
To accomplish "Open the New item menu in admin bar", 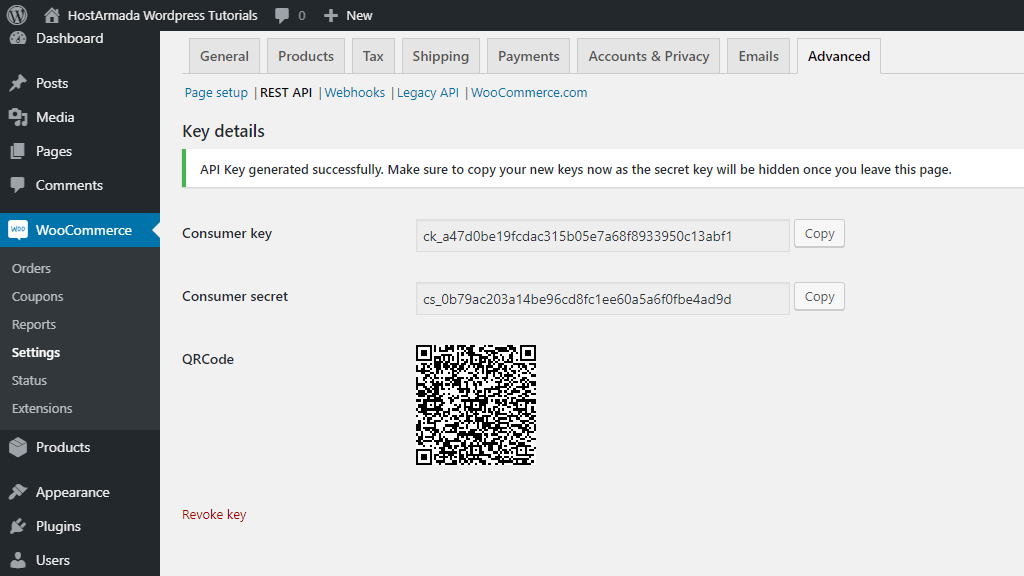I will tap(347, 15).
